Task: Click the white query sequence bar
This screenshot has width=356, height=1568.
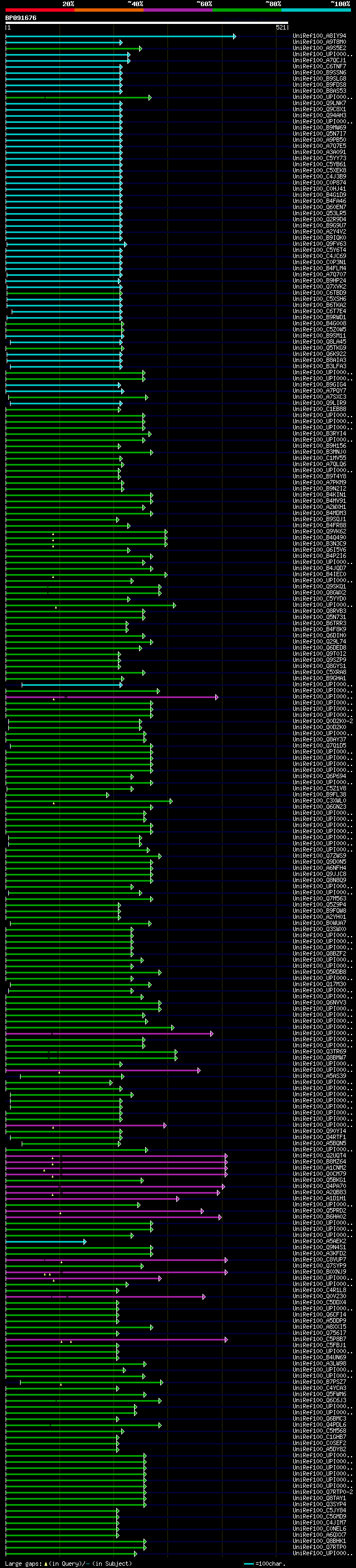Action: [x=147, y=23]
